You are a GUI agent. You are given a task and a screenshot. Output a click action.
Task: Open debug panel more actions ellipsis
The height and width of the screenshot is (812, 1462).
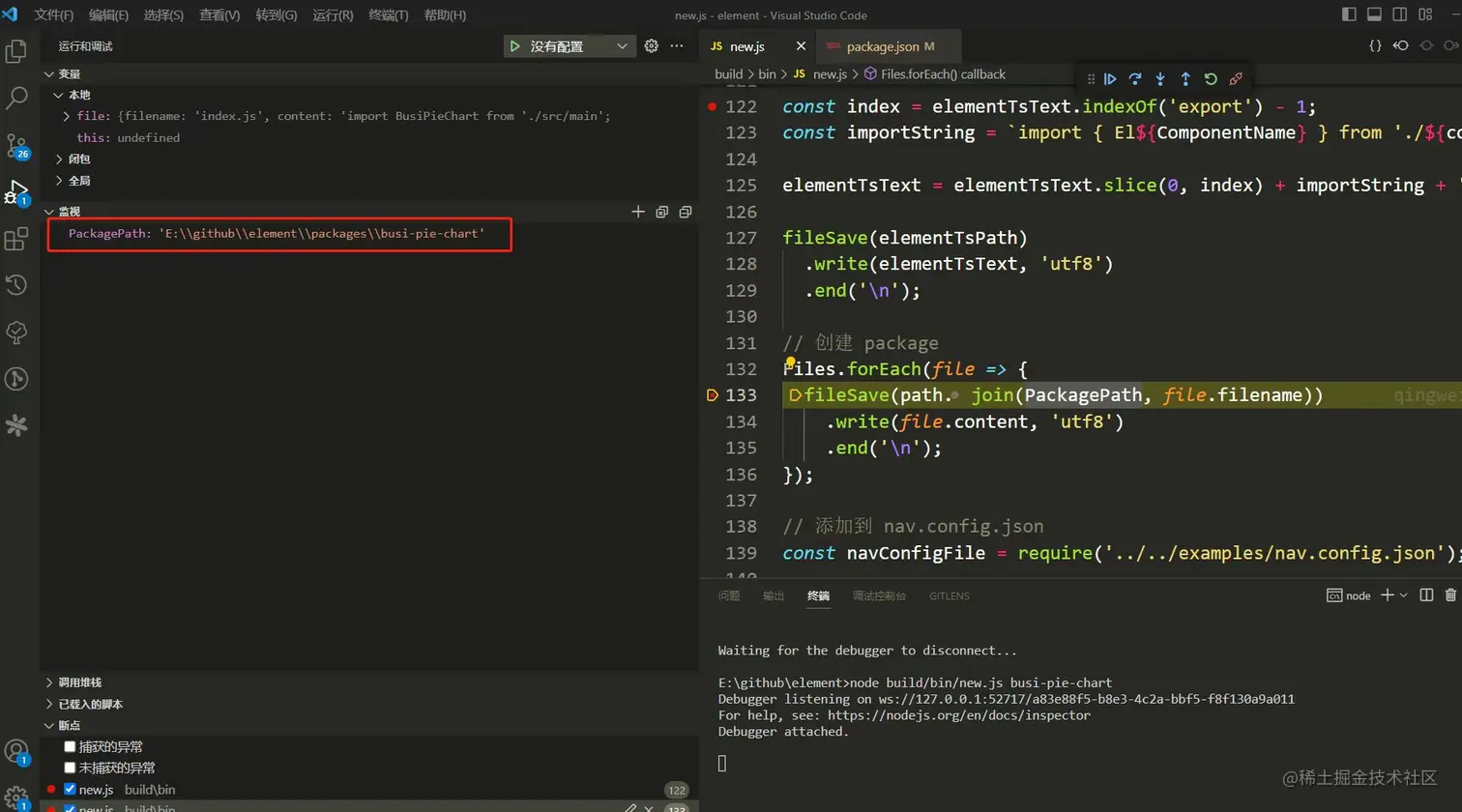677,46
